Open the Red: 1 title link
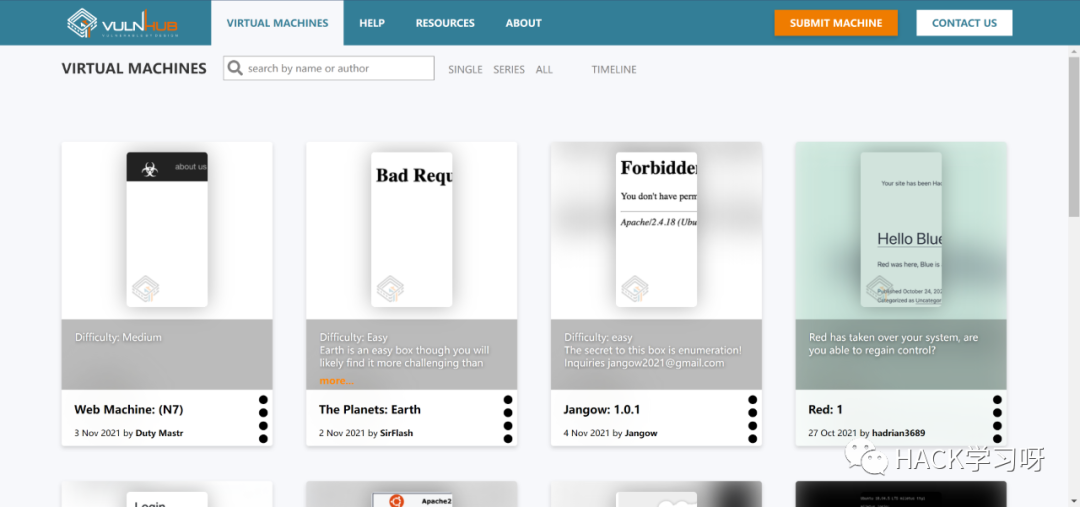 825,410
